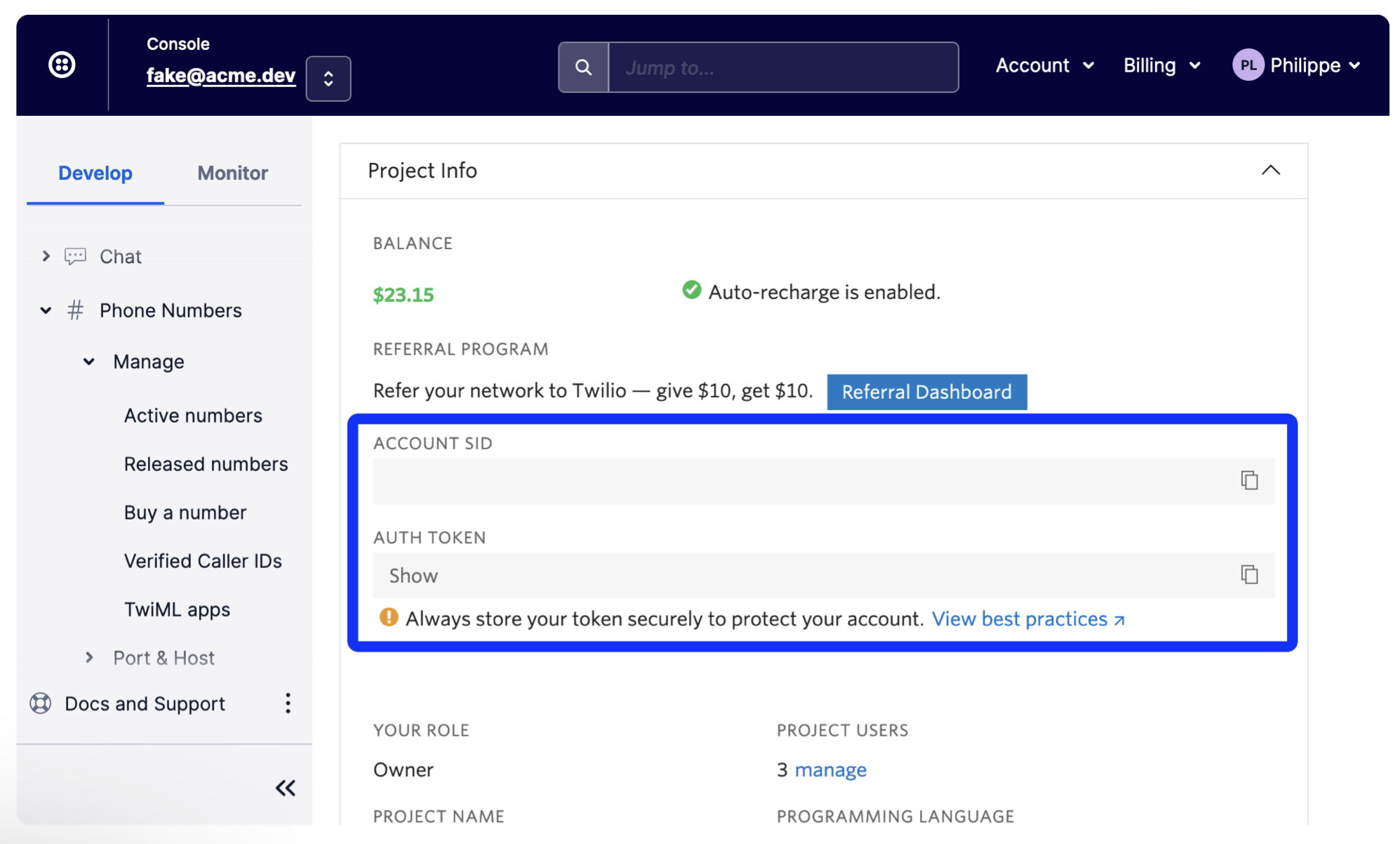The image size is (1400, 844).
Task: Expand the Port & Host chevron
Action: coord(89,658)
